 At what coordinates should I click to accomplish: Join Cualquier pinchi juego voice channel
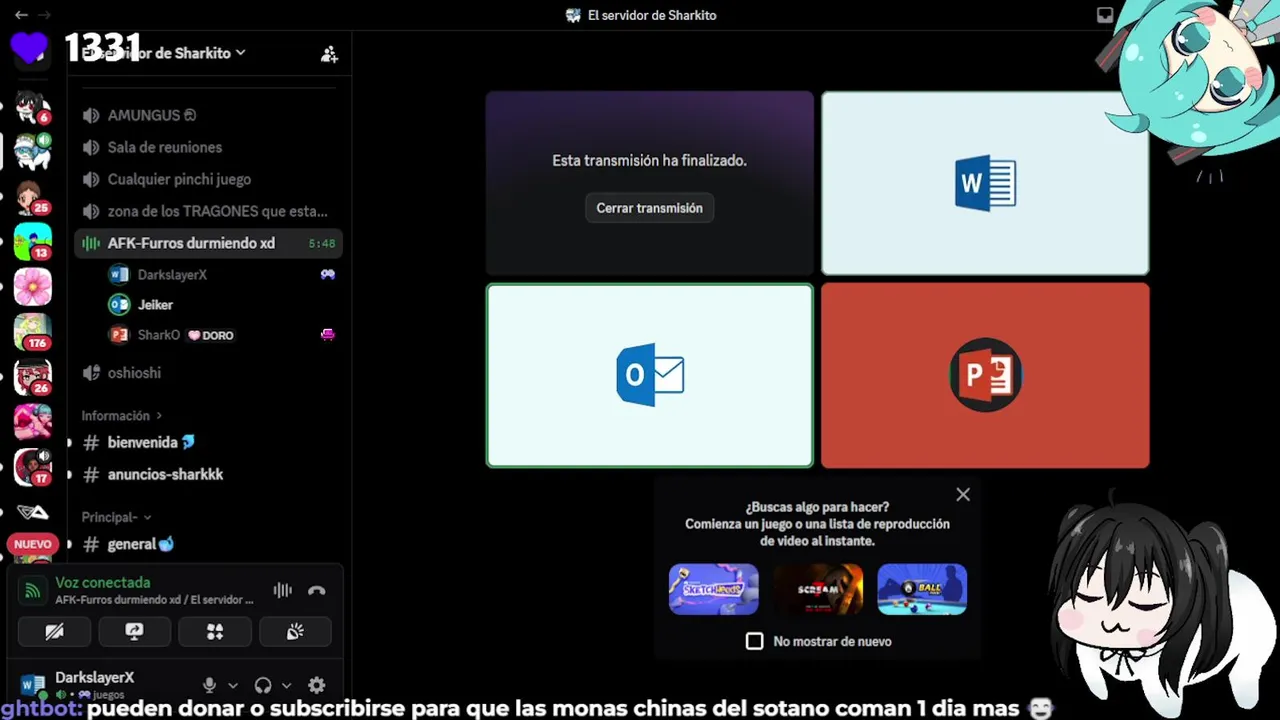(x=207, y=179)
